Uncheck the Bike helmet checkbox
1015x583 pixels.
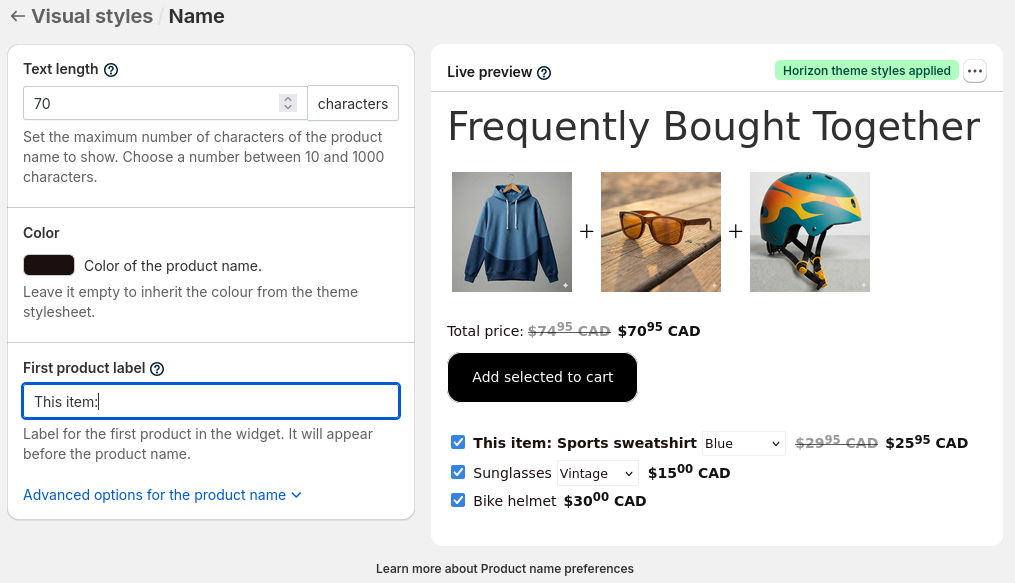(x=458, y=500)
